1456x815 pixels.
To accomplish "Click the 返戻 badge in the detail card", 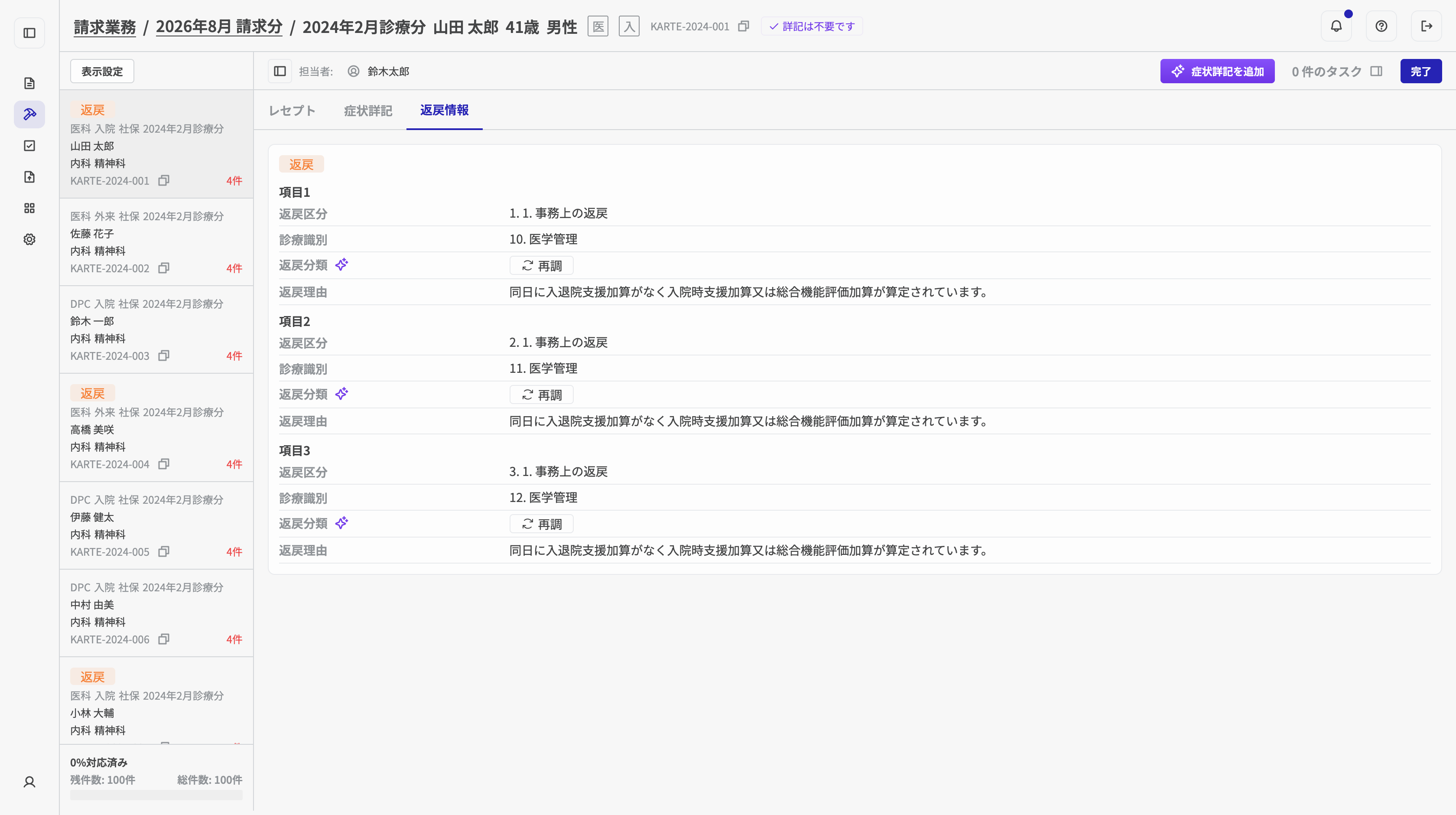I will click(x=301, y=164).
